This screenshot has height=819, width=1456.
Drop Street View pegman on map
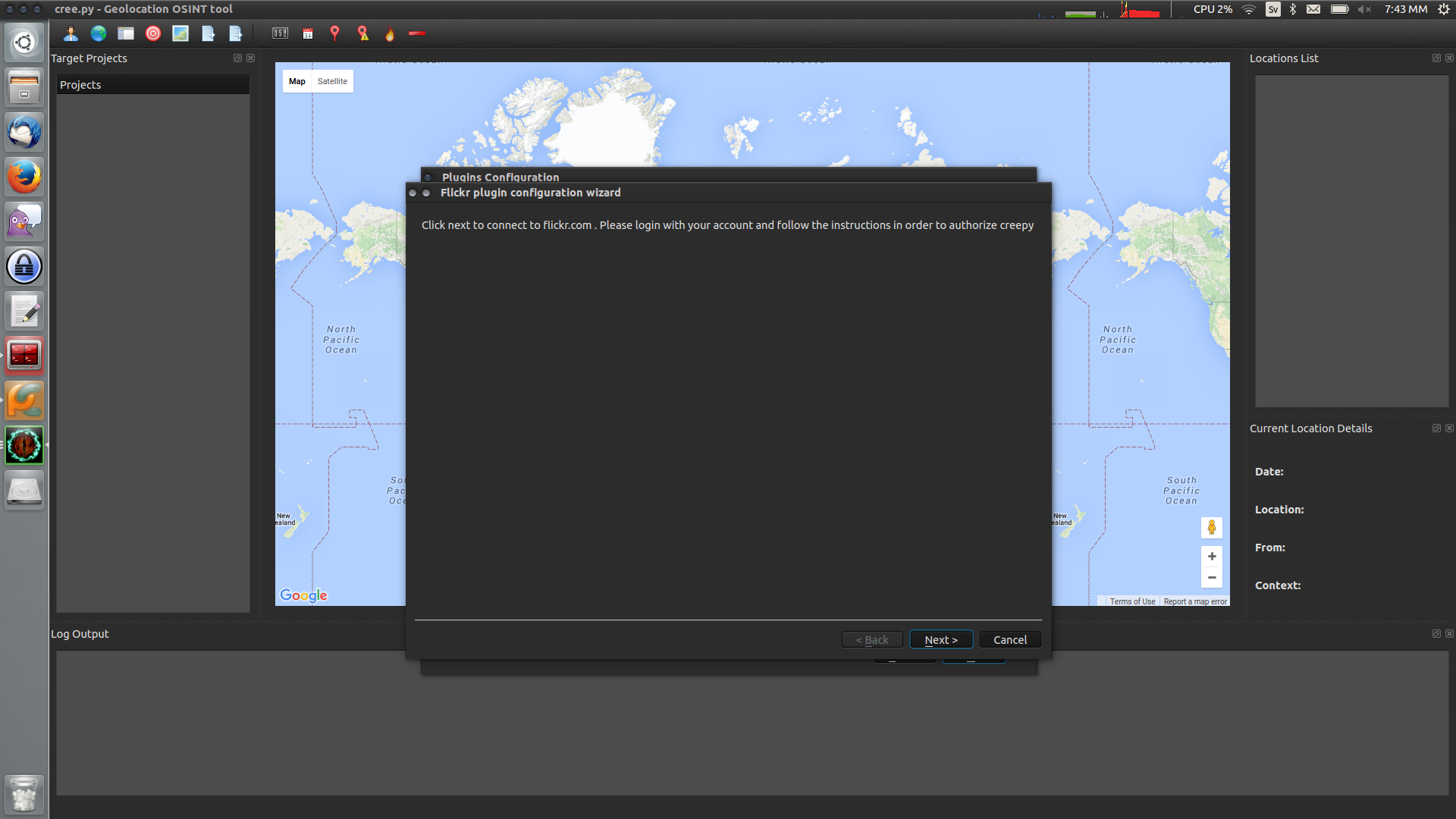coord(1212,527)
